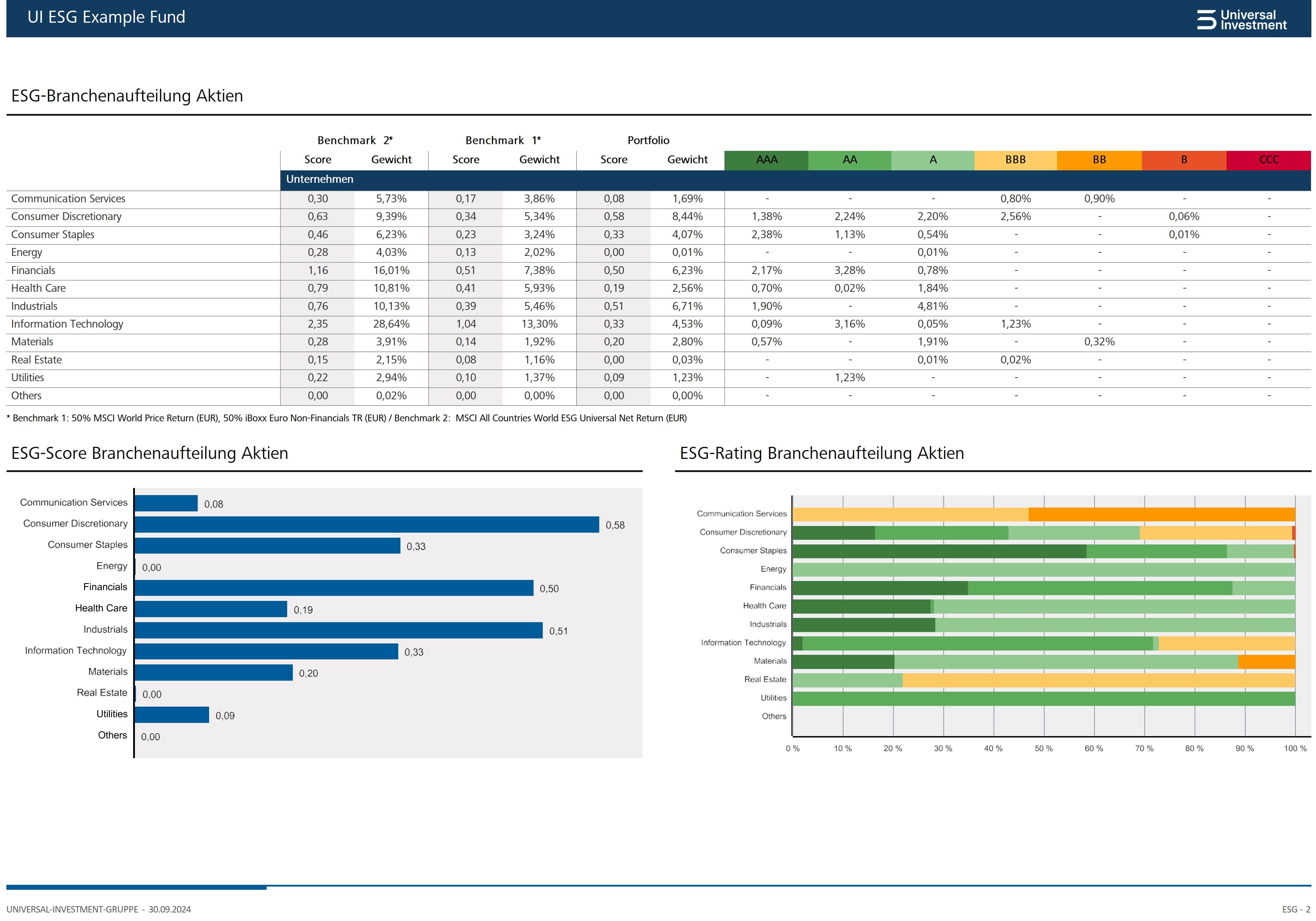Click the Real Estate yellow BBB bar segment

1099,680
